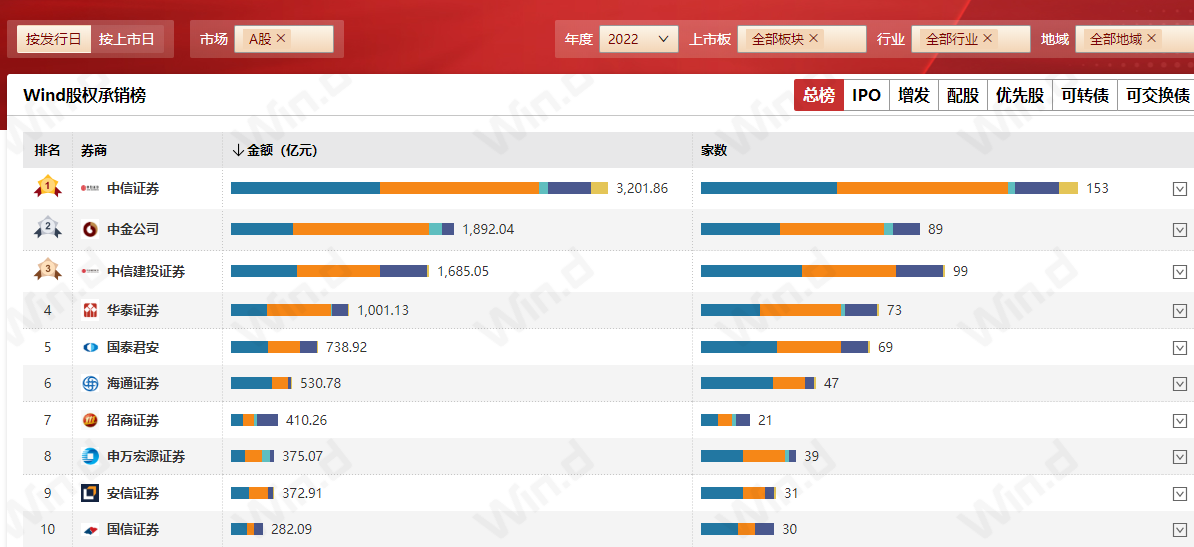Click the 中金公司 logo icon
1194x547 pixels.
(90, 229)
